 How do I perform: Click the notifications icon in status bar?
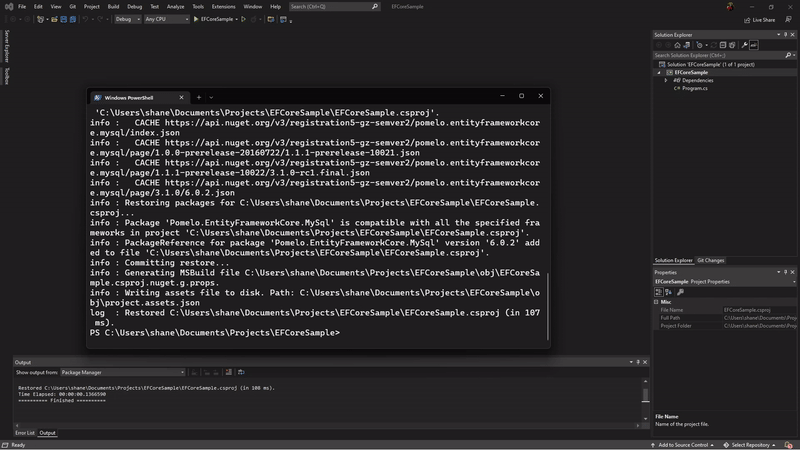pos(788,445)
